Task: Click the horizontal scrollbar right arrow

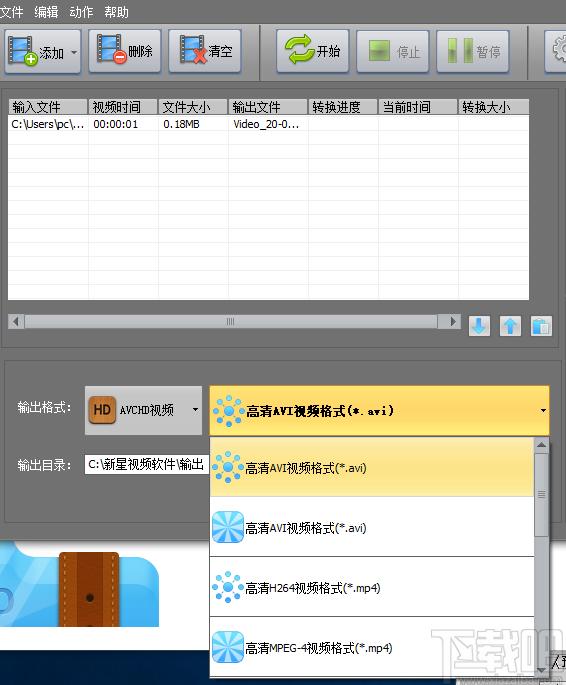Action: (453, 322)
